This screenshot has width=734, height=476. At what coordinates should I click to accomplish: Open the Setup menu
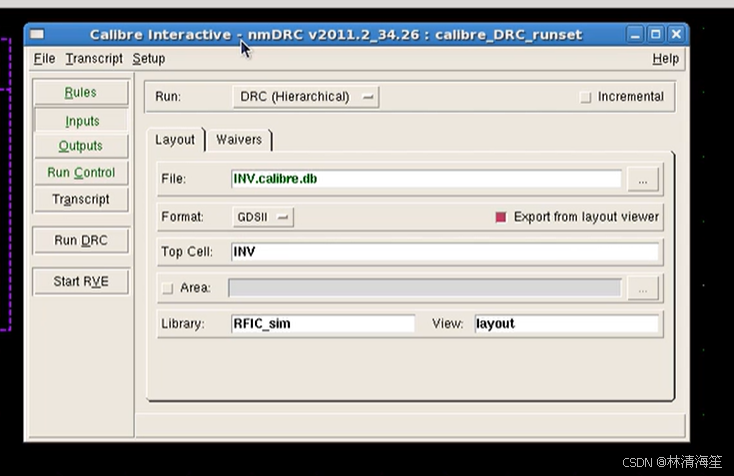coord(149,59)
